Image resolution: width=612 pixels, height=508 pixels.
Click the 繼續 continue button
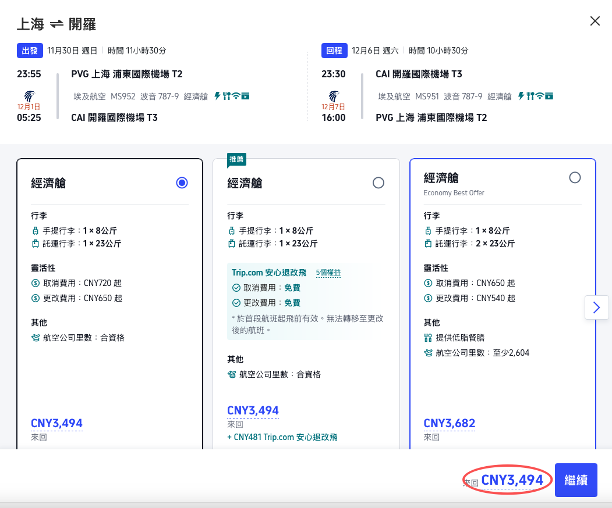click(x=576, y=480)
